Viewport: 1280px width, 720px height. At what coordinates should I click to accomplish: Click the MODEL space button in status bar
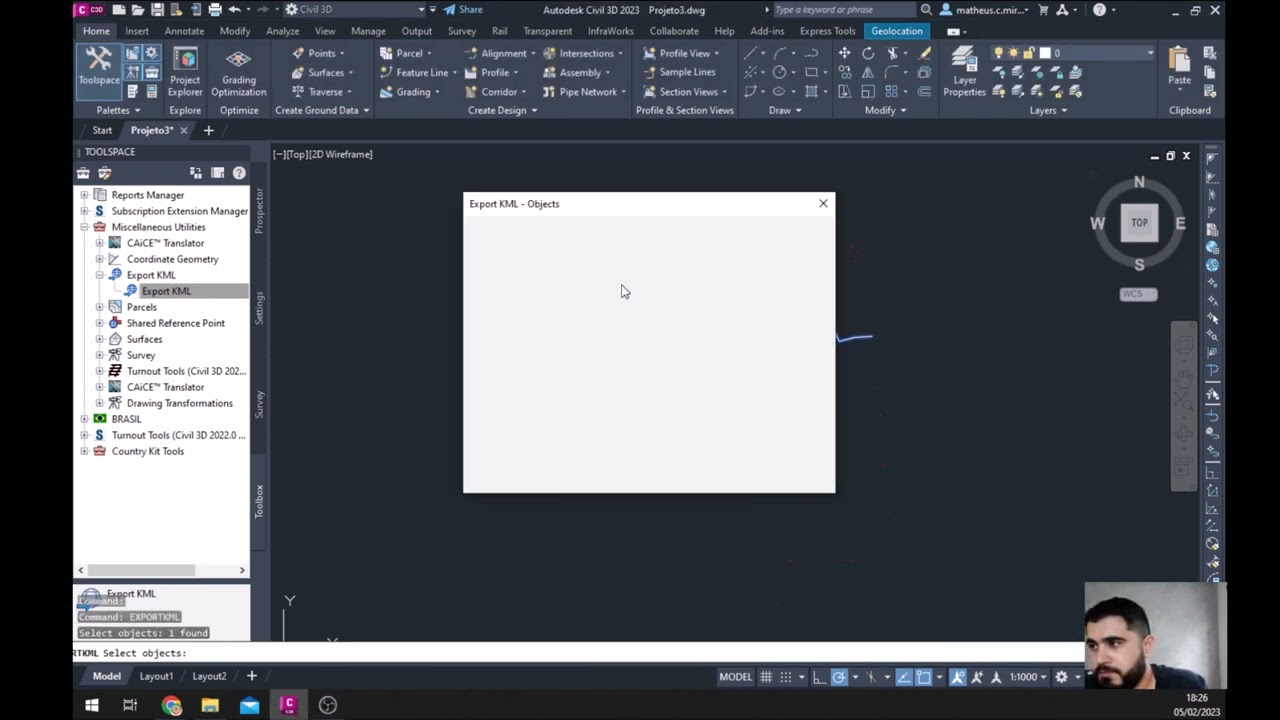point(735,677)
